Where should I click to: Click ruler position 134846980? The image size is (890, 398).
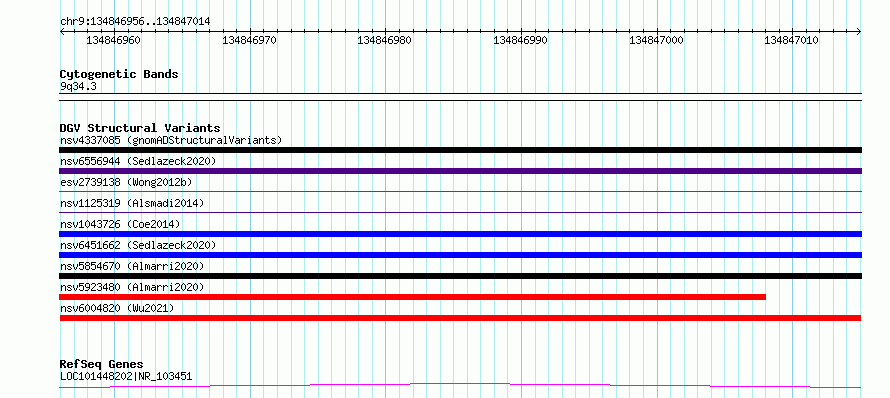tap(385, 40)
